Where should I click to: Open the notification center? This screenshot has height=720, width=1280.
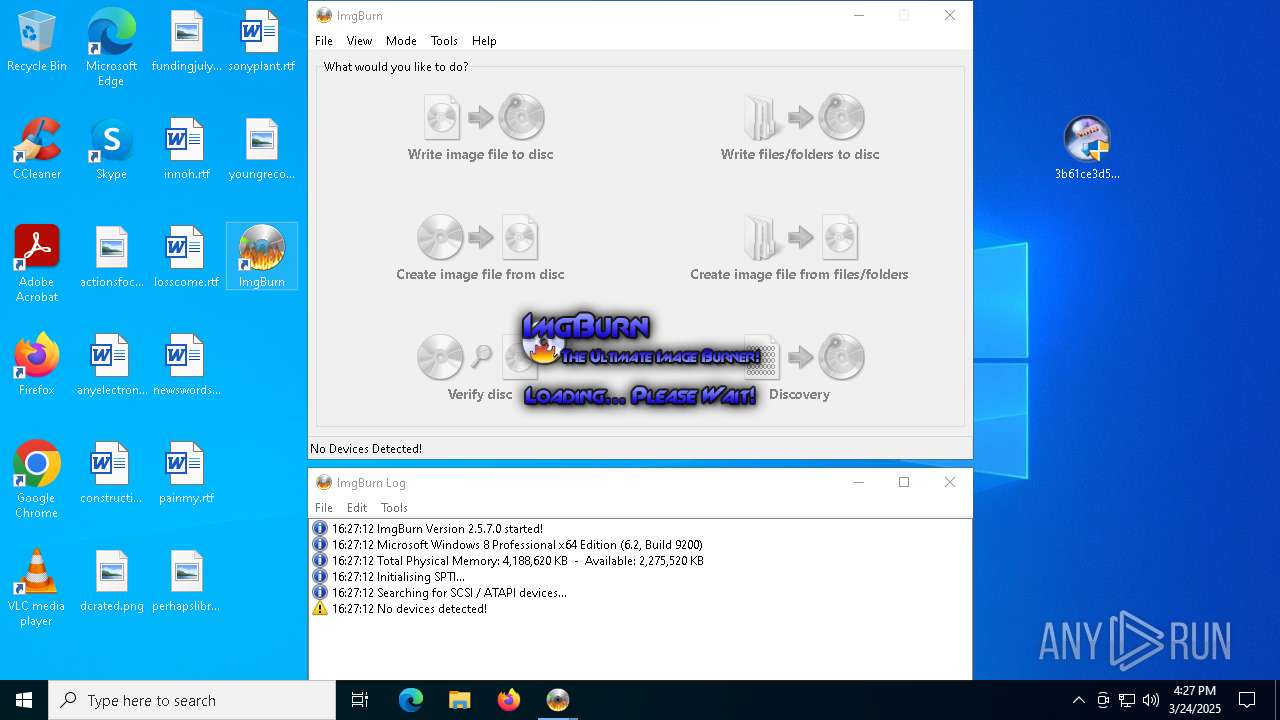click(x=1247, y=700)
